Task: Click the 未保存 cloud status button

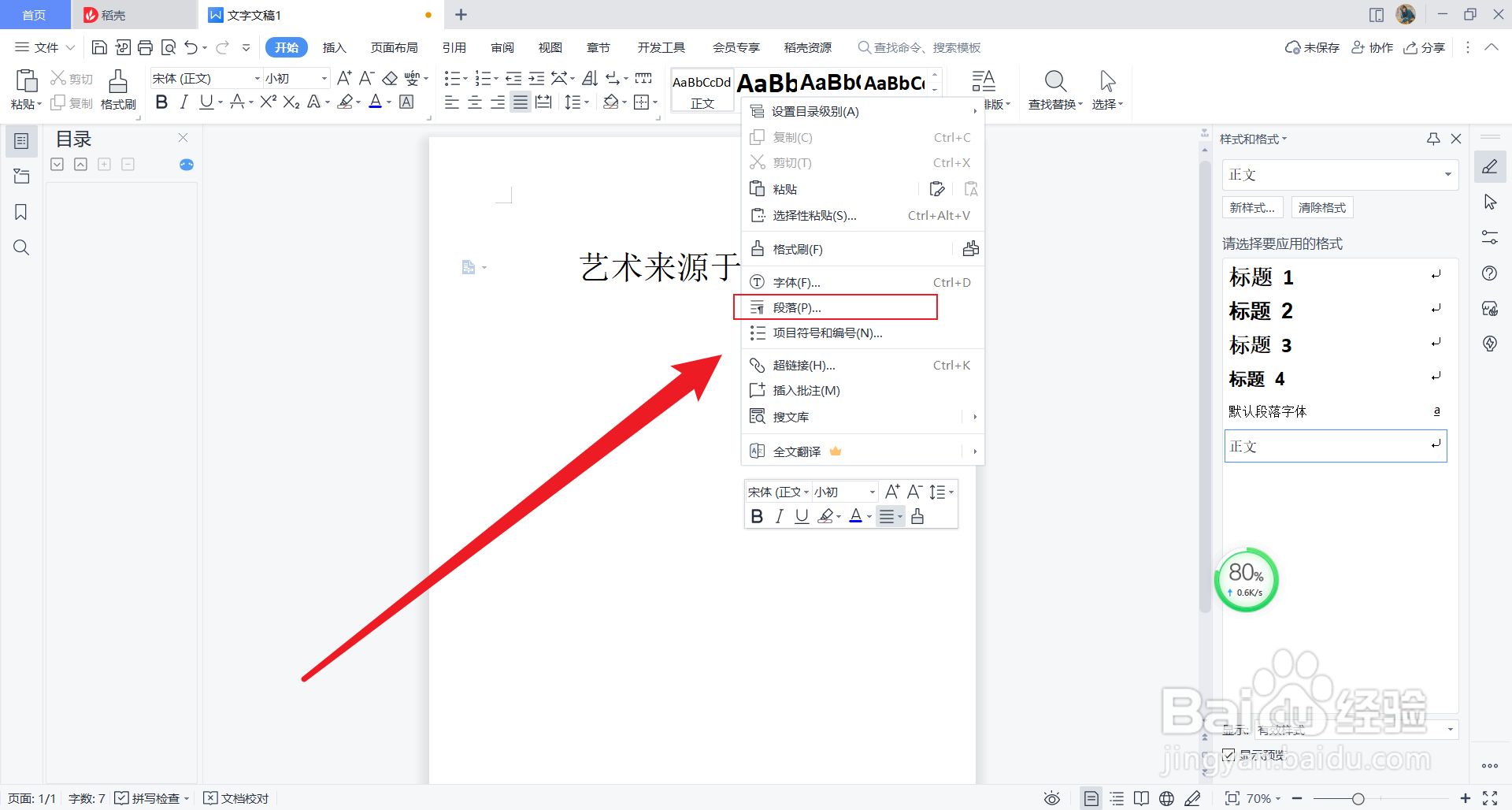Action: pyautogui.click(x=1312, y=47)
